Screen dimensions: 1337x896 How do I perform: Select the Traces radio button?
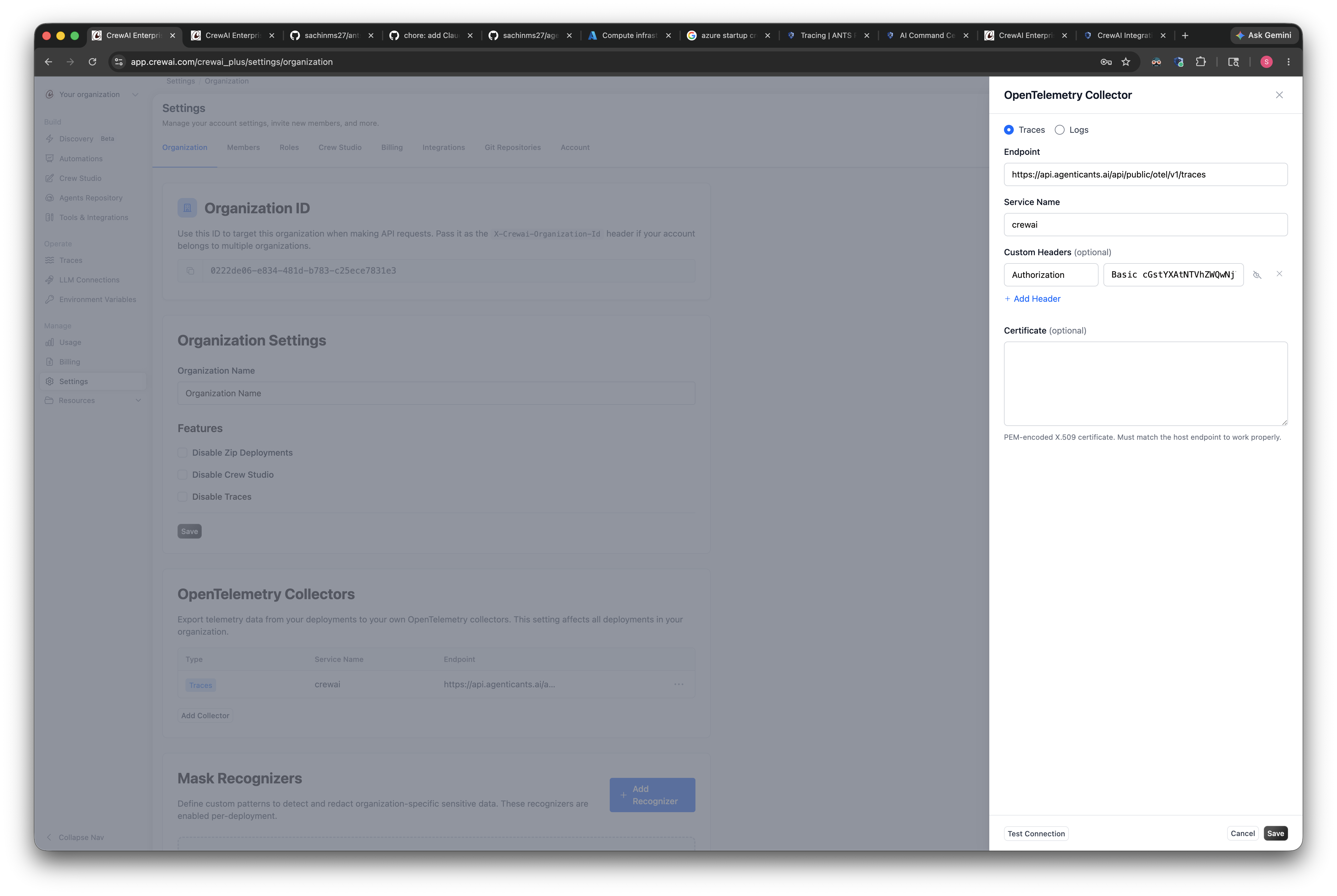1008,130
